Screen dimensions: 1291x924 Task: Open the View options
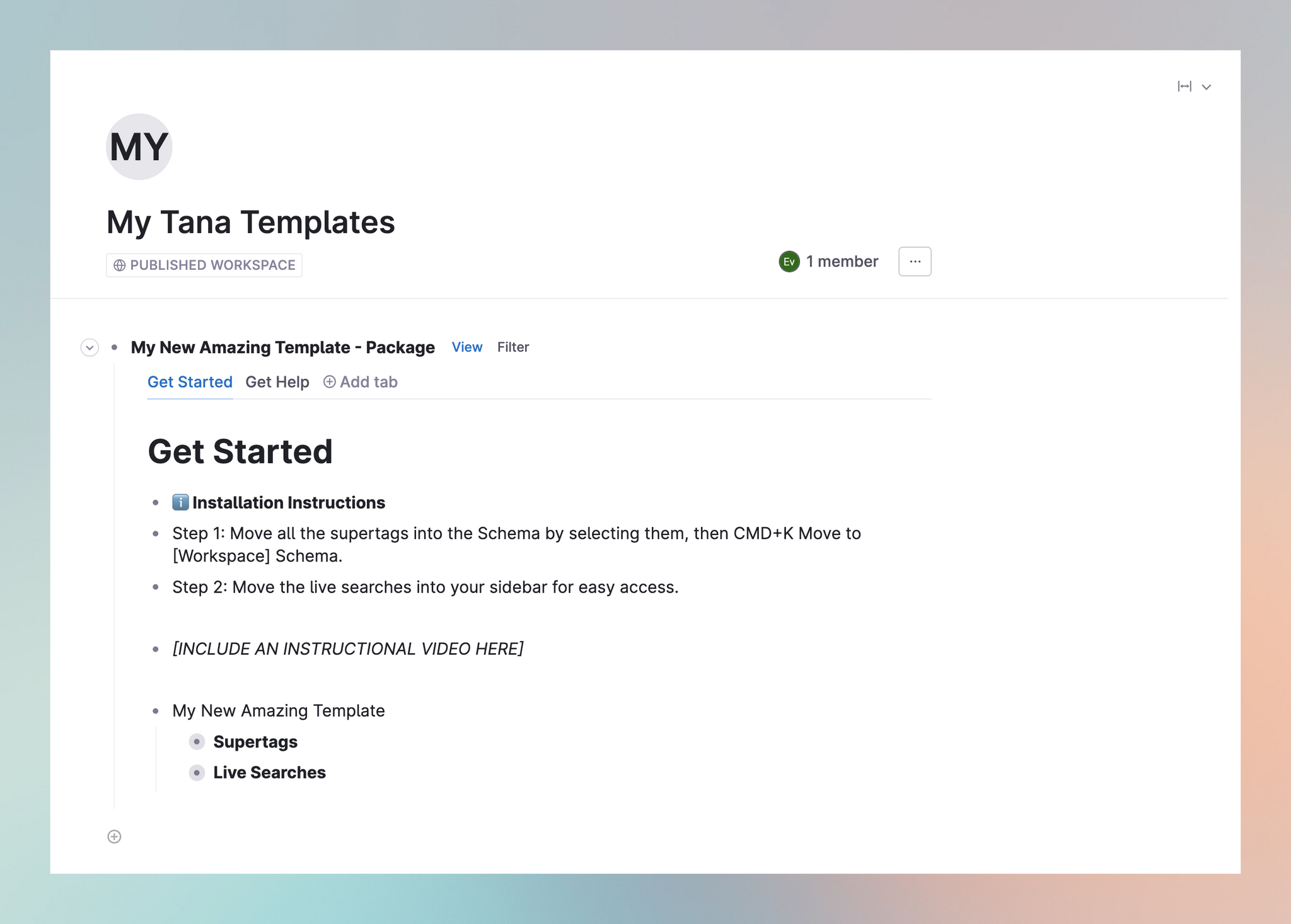[467, 347]
